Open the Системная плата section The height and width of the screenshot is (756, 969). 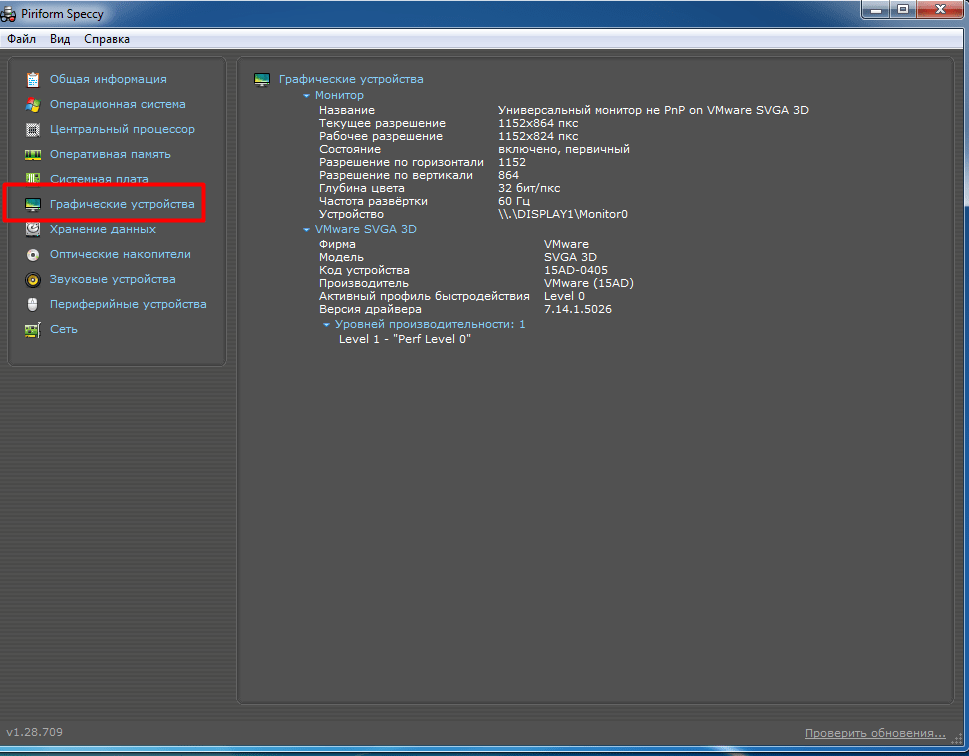(x=99, y=179)
